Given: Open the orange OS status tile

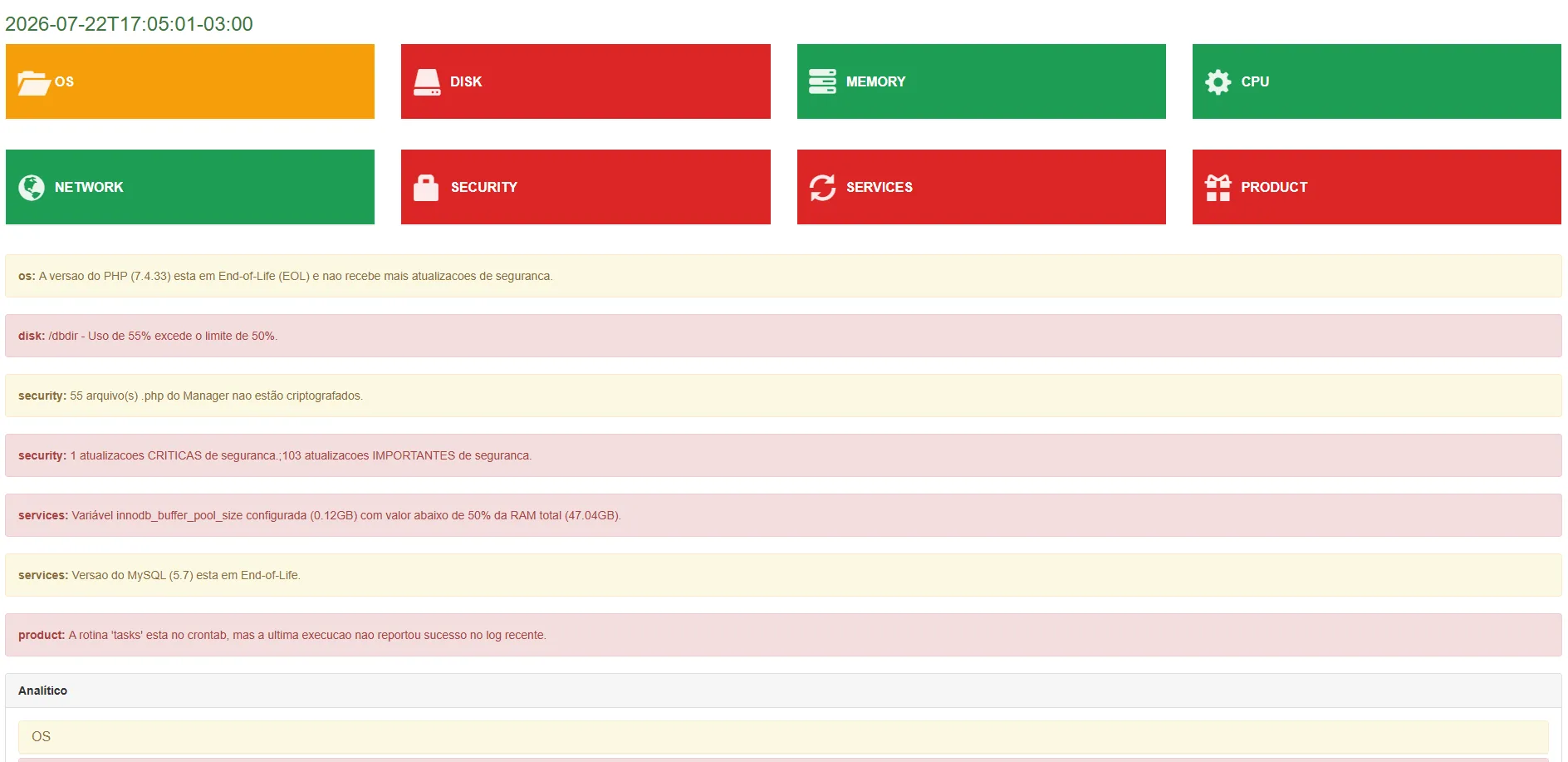Looking at the screenshot, I should click(x=190, y=81).
